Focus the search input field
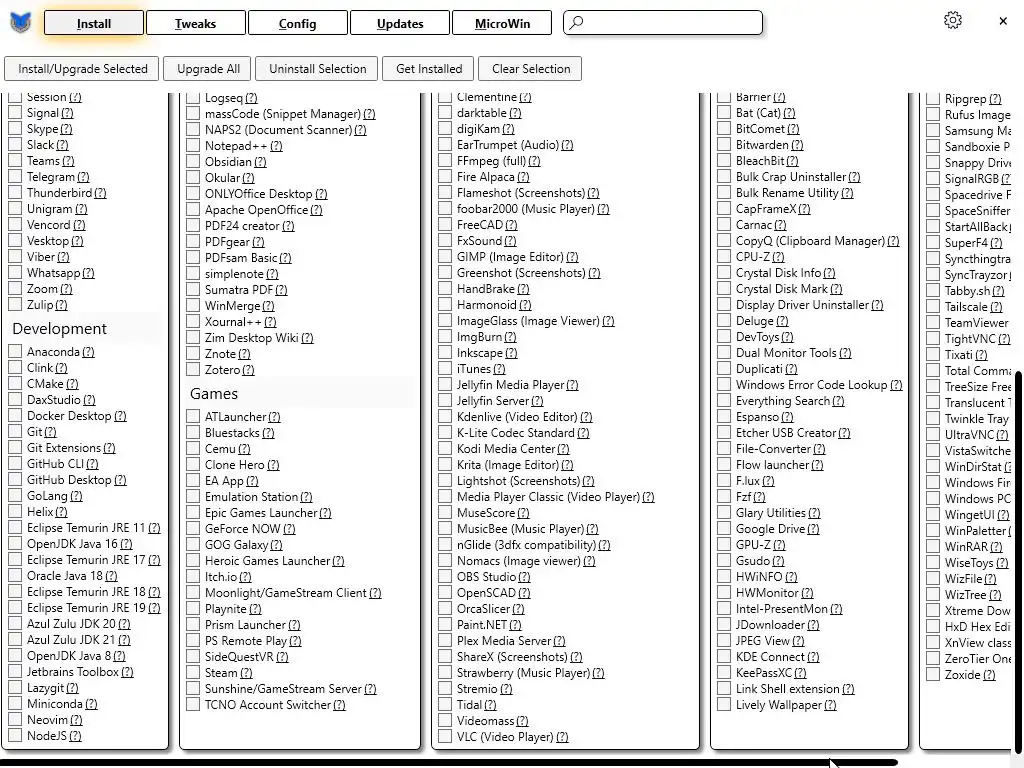This screenshot has width=1024, height=768. click(663, 23)
